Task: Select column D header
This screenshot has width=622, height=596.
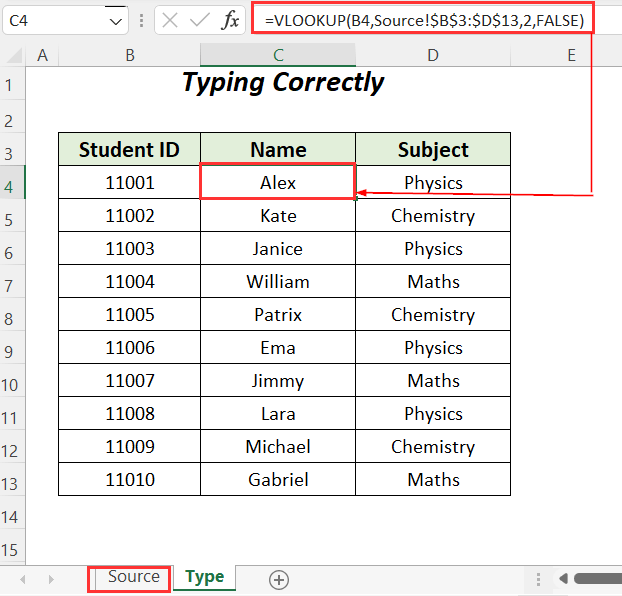Action: coord(433,55)
